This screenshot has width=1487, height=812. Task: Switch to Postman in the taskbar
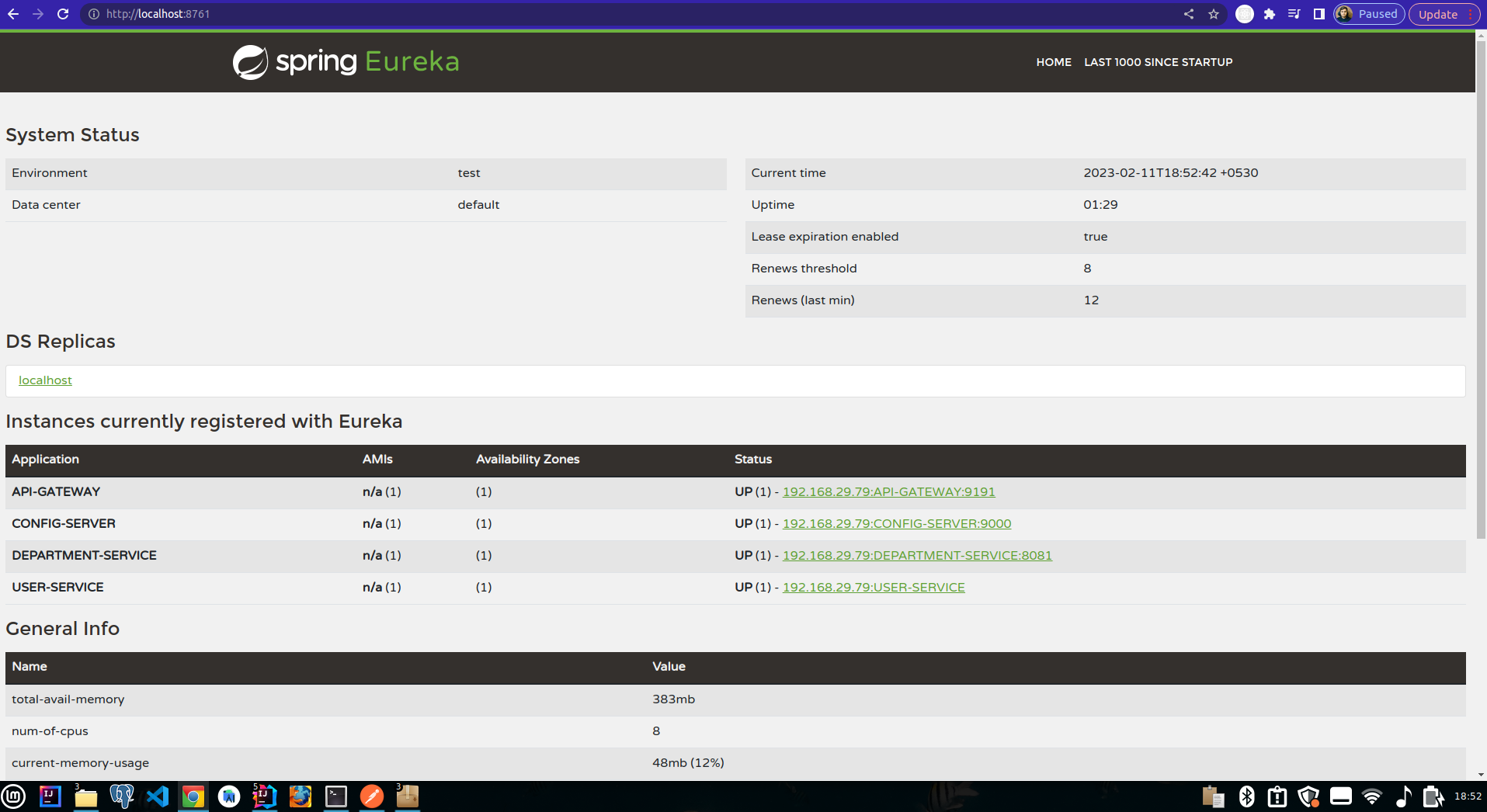point(372,796)
